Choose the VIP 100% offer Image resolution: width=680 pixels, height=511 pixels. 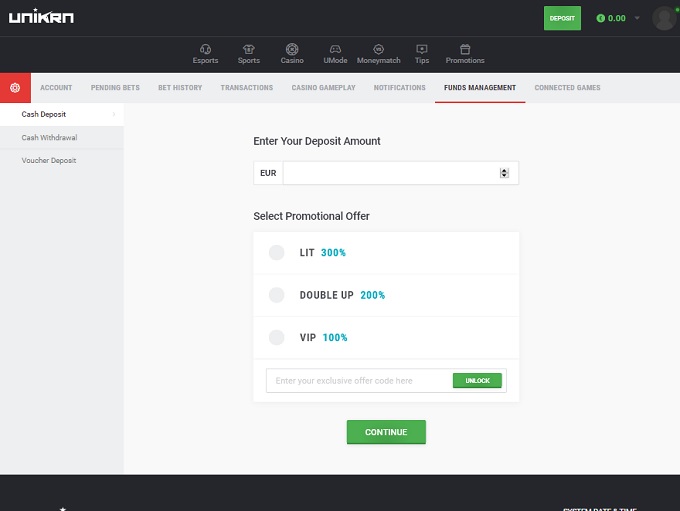point(277,338)
